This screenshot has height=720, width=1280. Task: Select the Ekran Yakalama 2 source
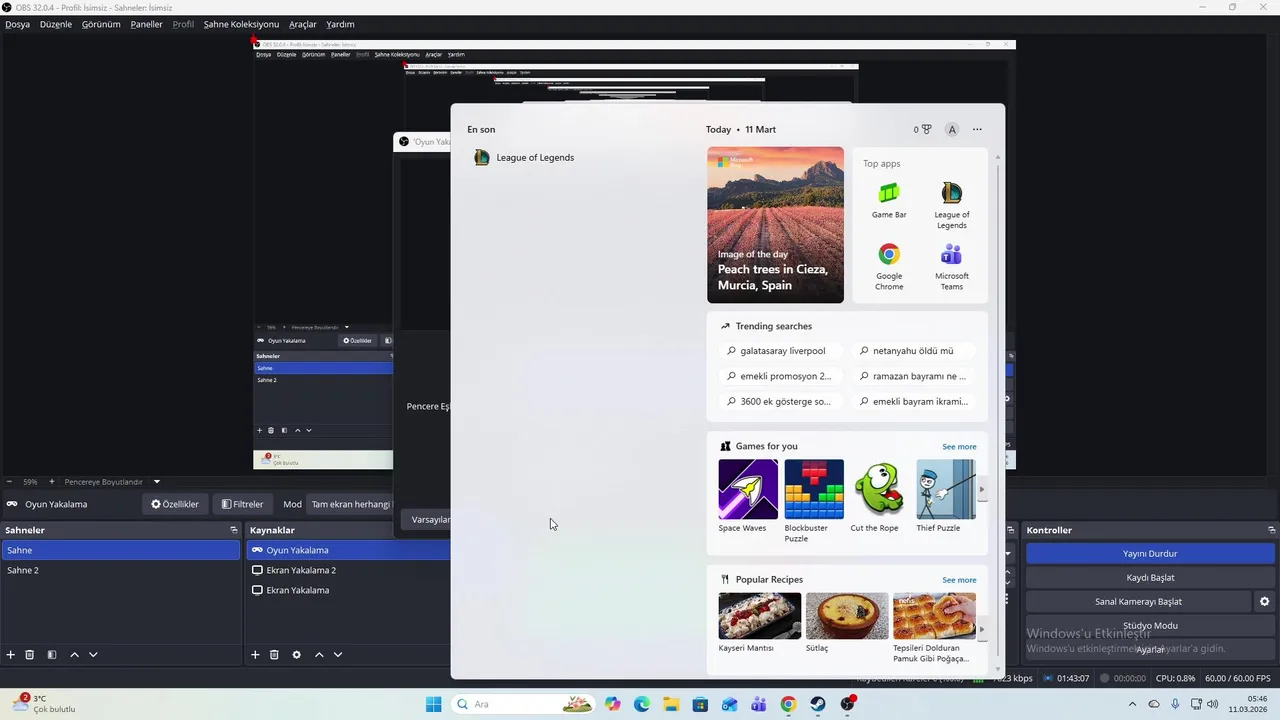point(347,570)
